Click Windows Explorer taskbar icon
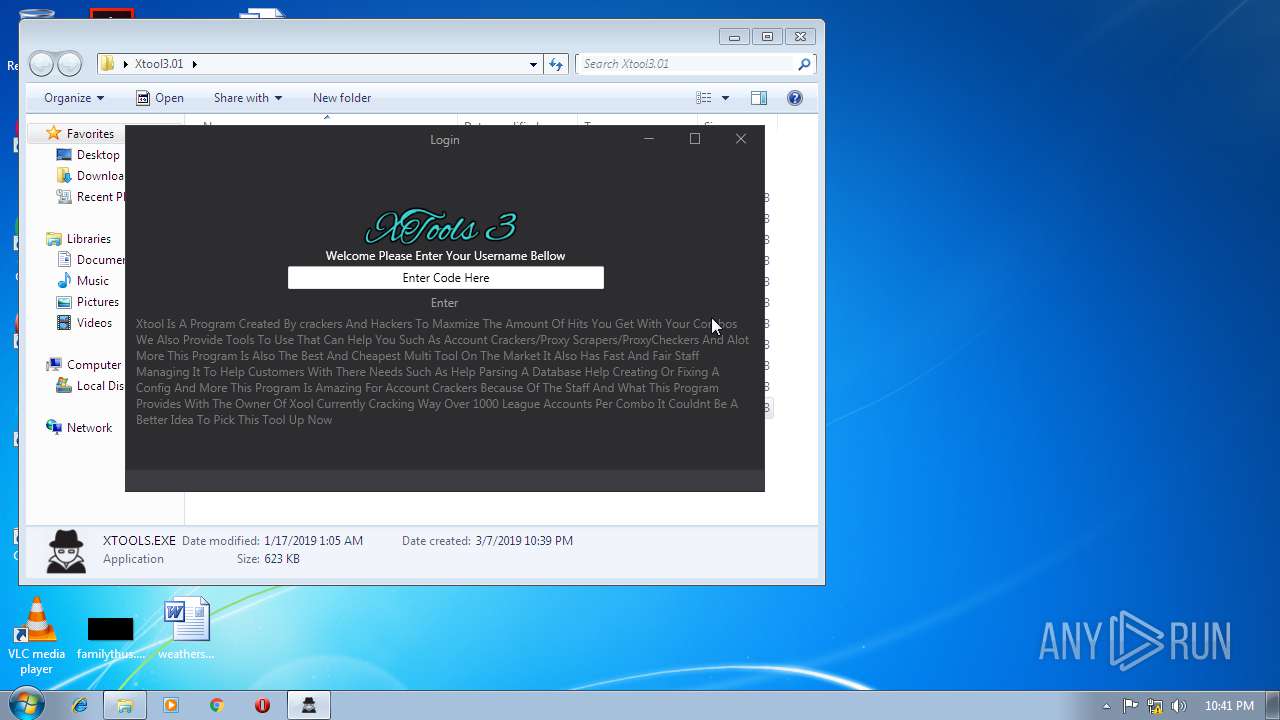The image size is (1280, 720). pos(125,705)
